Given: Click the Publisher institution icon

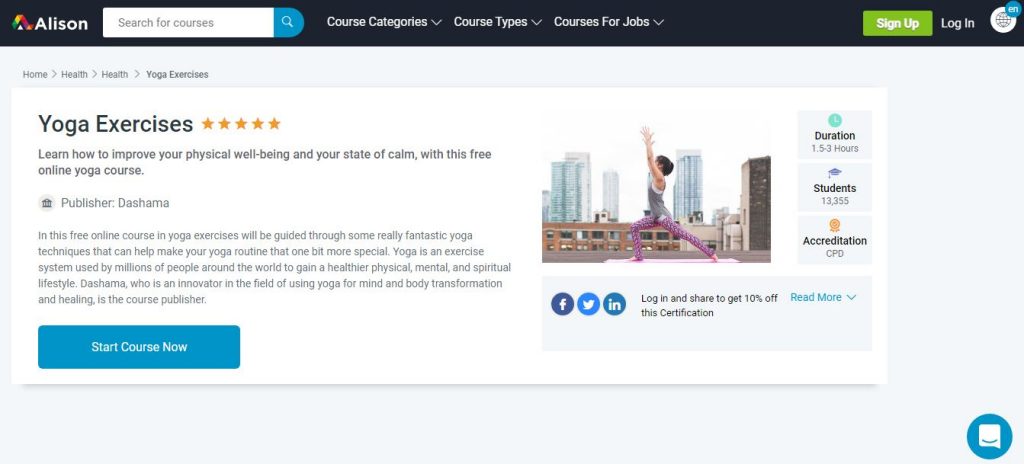Looking at the screenshot, I should 47,203.
